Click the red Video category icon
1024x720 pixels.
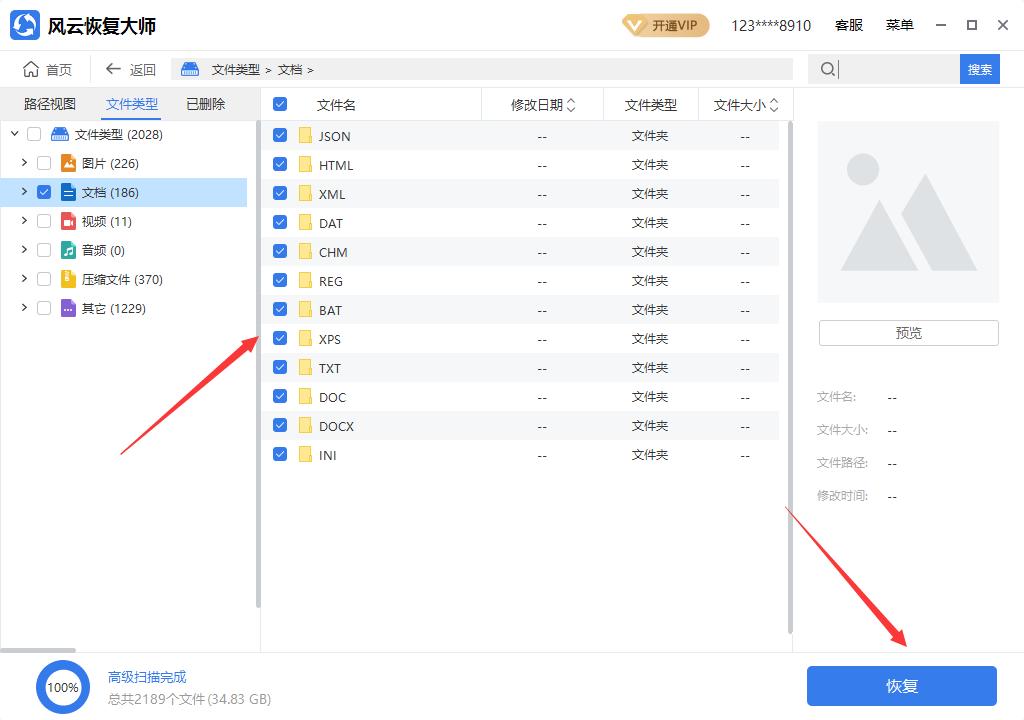pyautogui.click(x=68, y=221)
